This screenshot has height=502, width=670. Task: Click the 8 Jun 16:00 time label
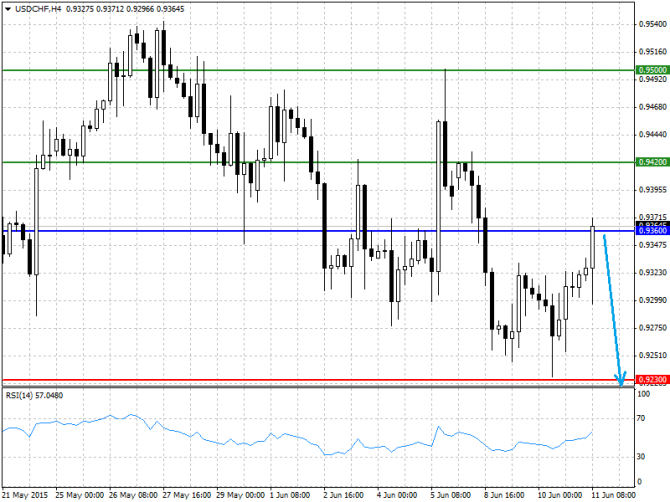pos(504,495)
